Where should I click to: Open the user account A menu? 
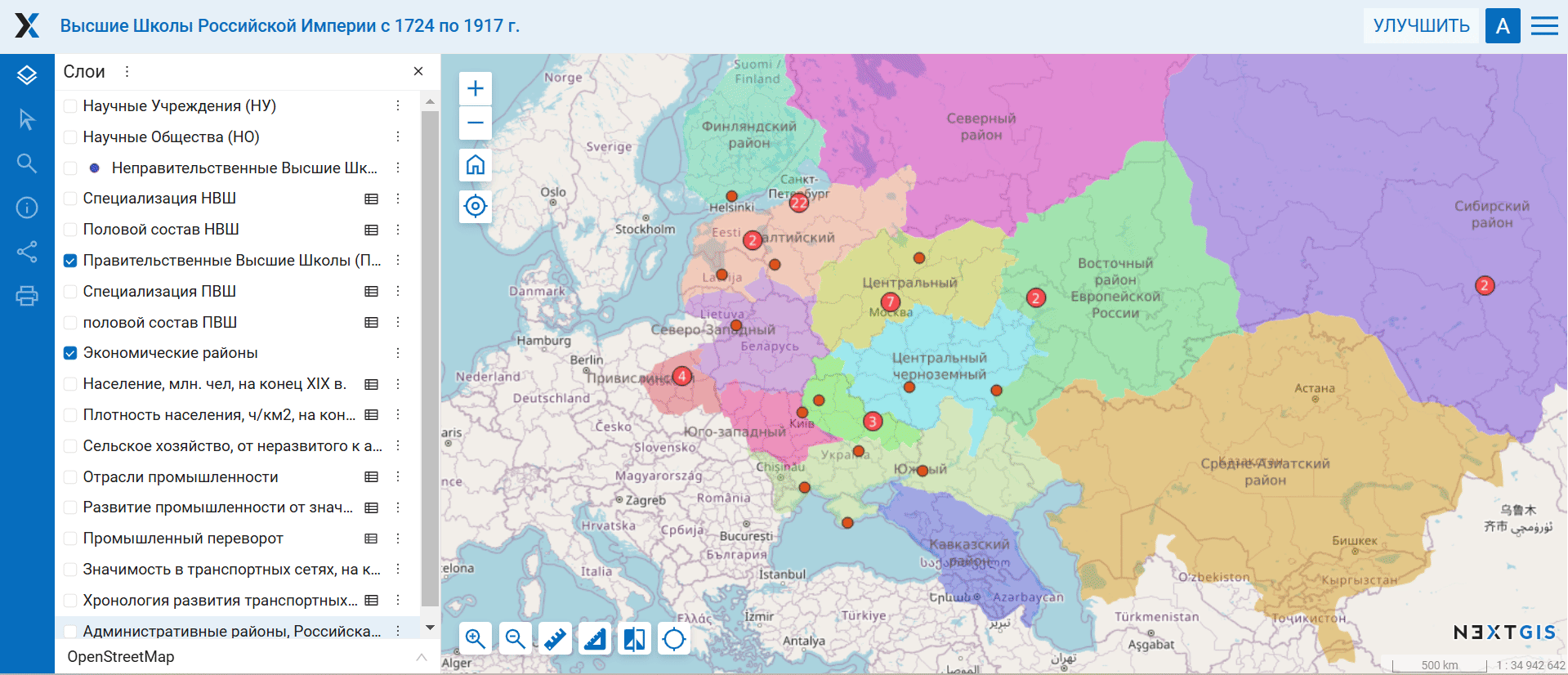tap(1502, 26)
